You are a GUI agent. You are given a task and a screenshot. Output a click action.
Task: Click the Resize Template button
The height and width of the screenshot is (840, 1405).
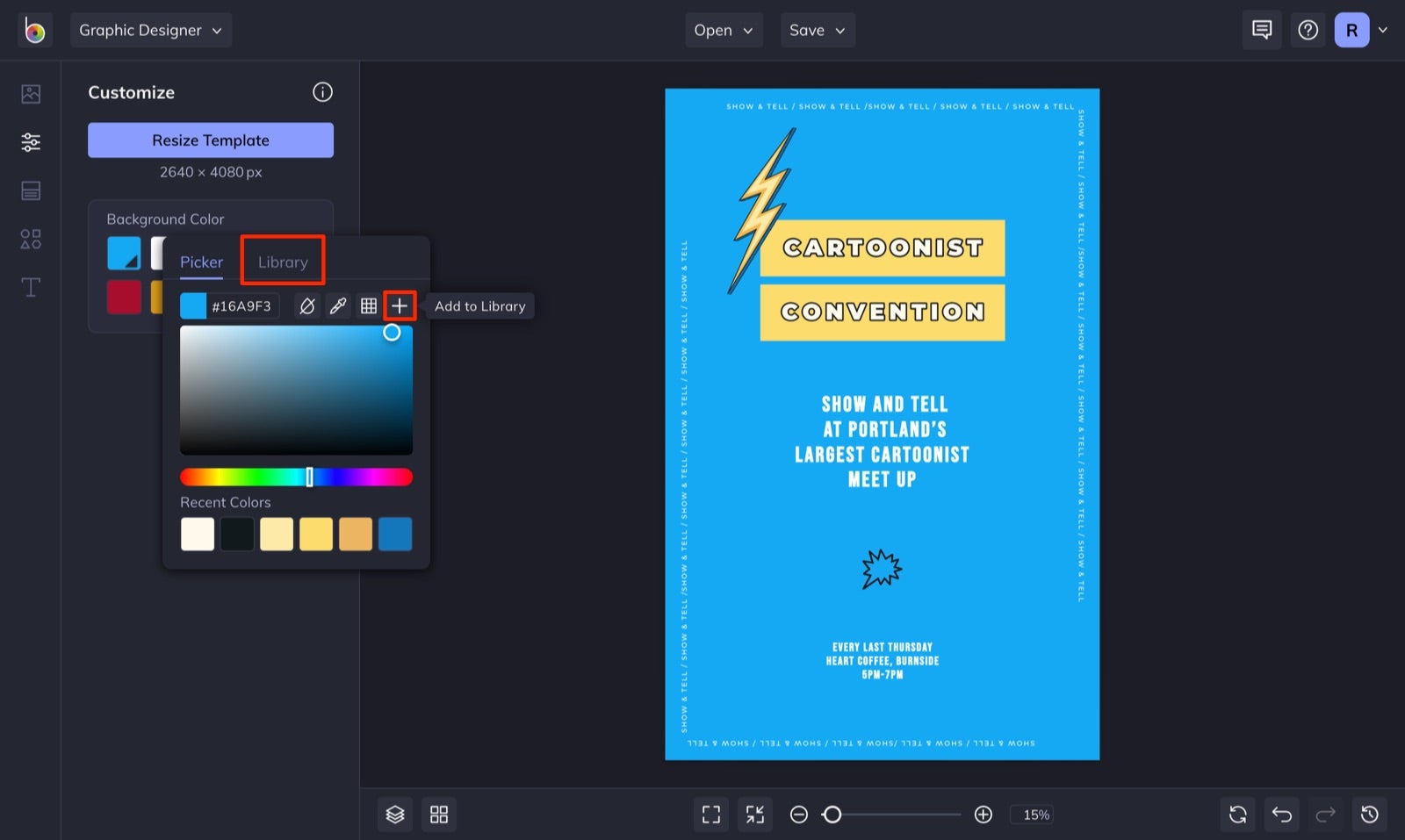(210, 140)
